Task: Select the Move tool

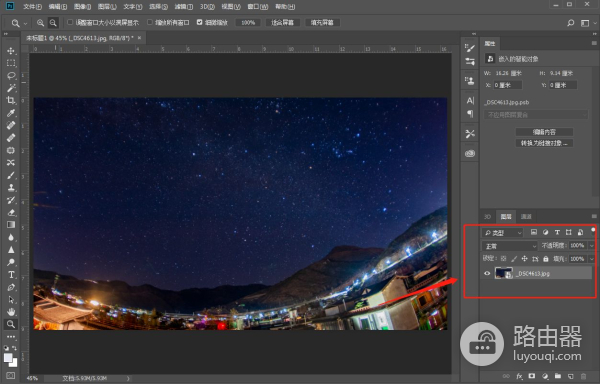Action: click(x=11, y=51)
